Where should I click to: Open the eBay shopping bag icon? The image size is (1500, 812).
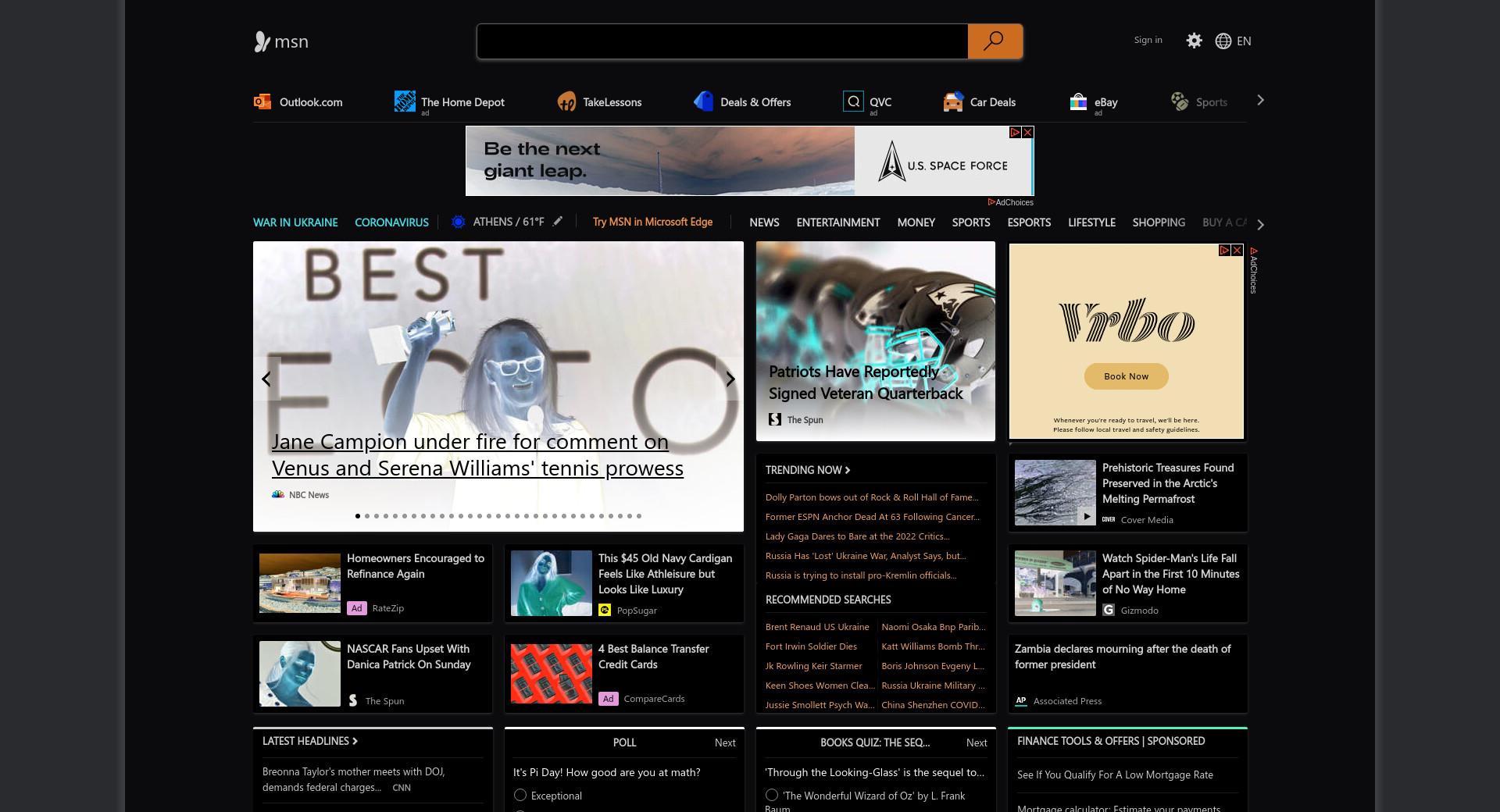(1078, 101)
